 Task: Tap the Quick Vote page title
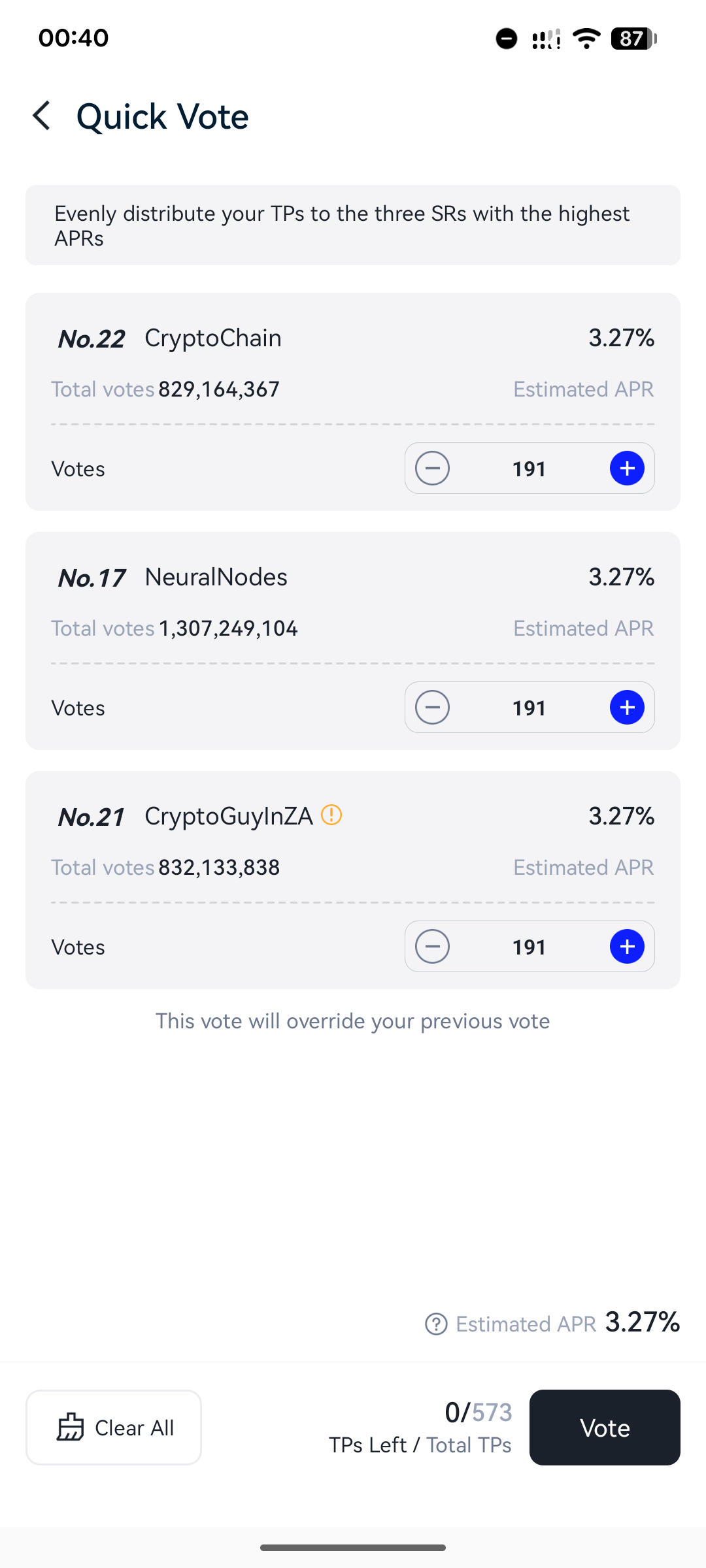pyautogui.click(x=163, y=117)
